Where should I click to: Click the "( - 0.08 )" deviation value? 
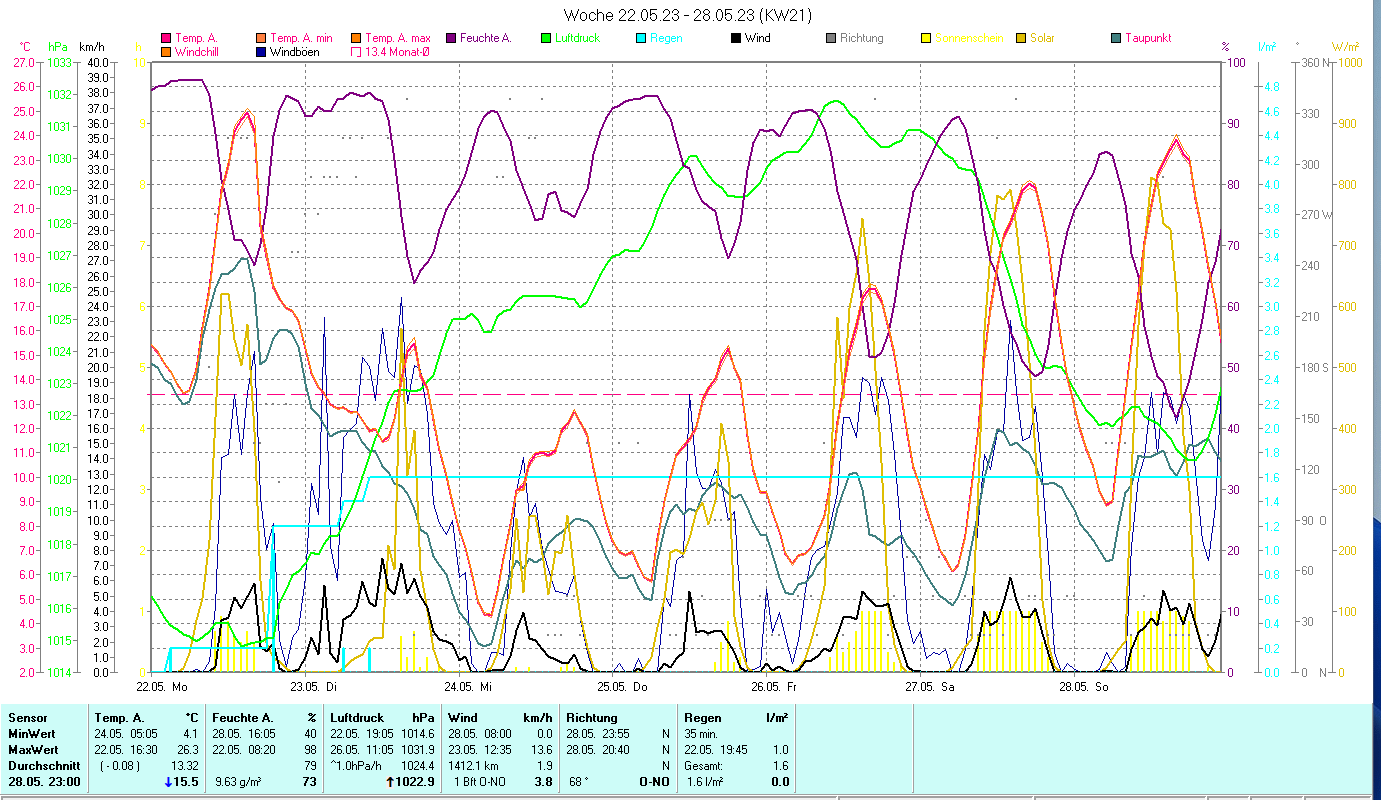pyautogui.click(x=120, y=766)
